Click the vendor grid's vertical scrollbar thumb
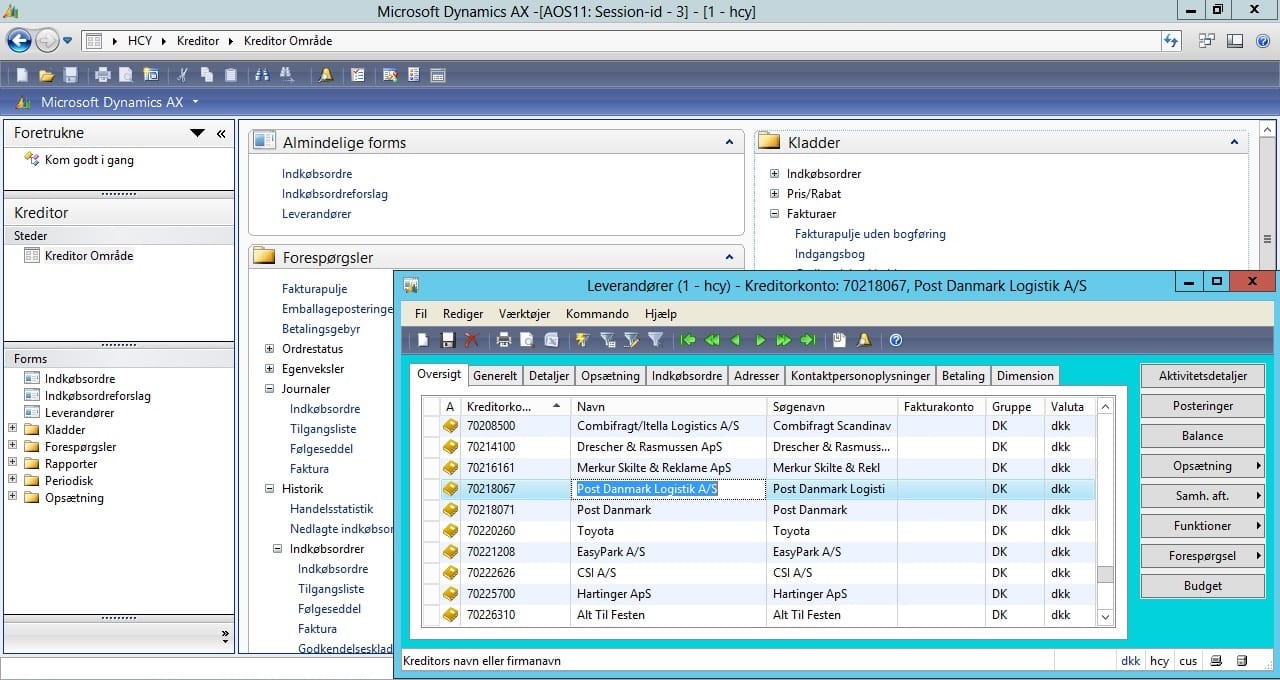 point(1105,574)
